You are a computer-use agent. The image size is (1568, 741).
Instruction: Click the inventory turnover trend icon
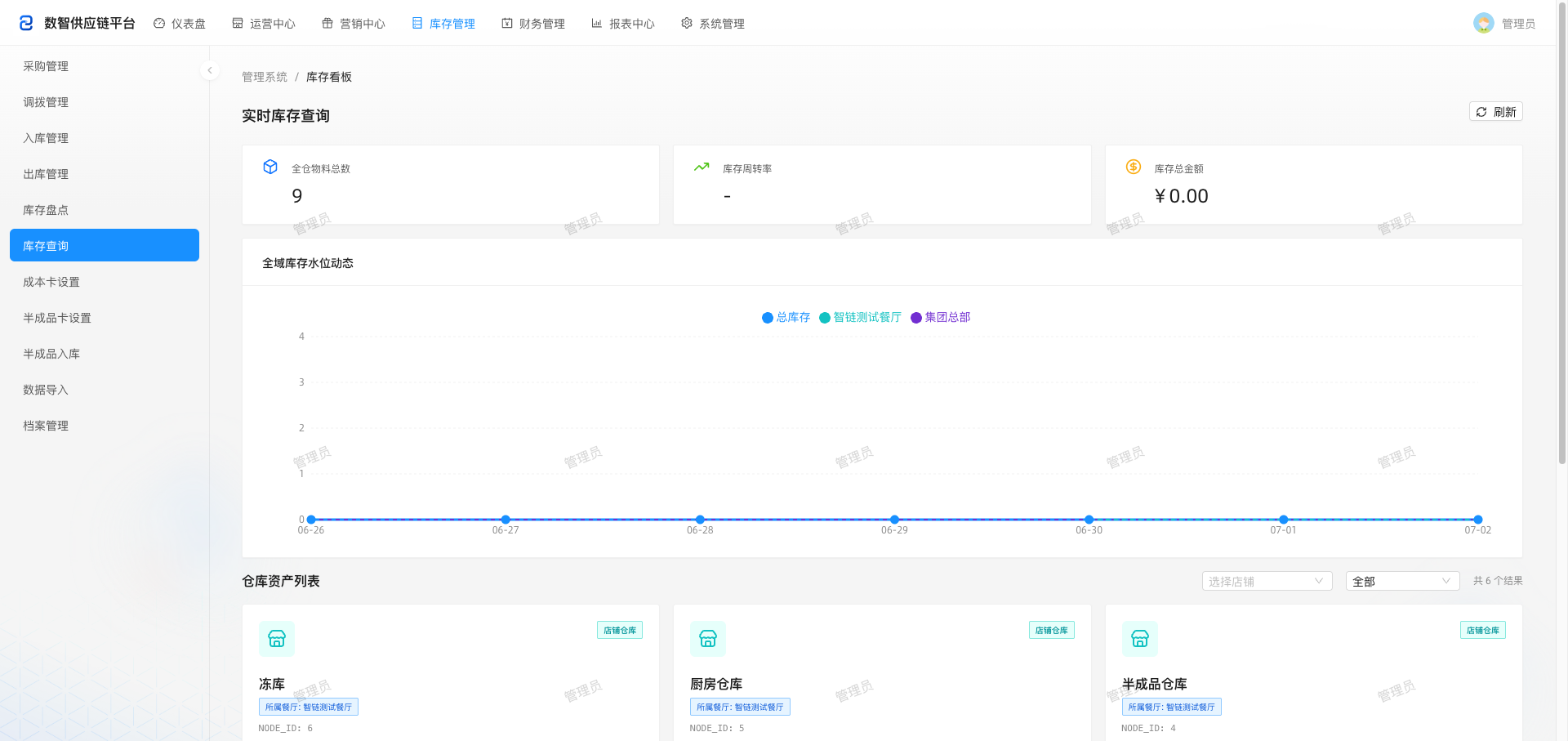[702, 167]
